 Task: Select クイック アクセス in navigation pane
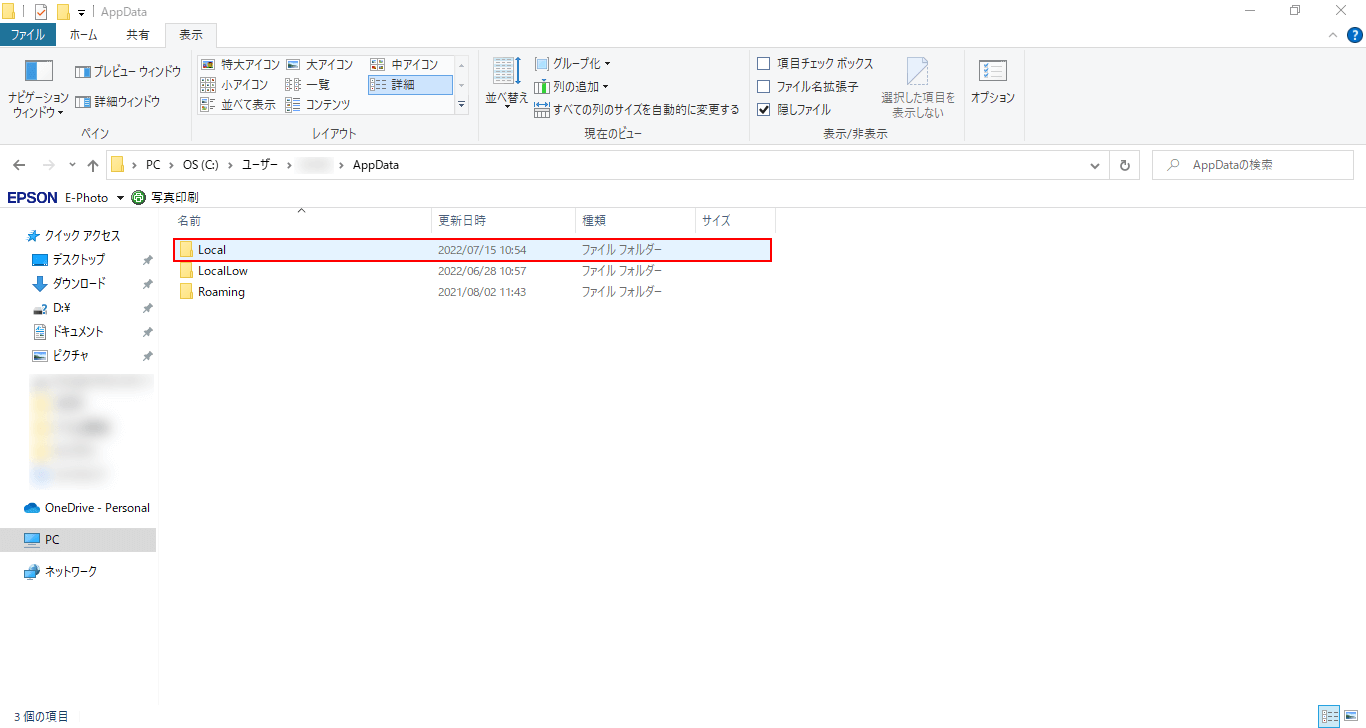(73, 236)
